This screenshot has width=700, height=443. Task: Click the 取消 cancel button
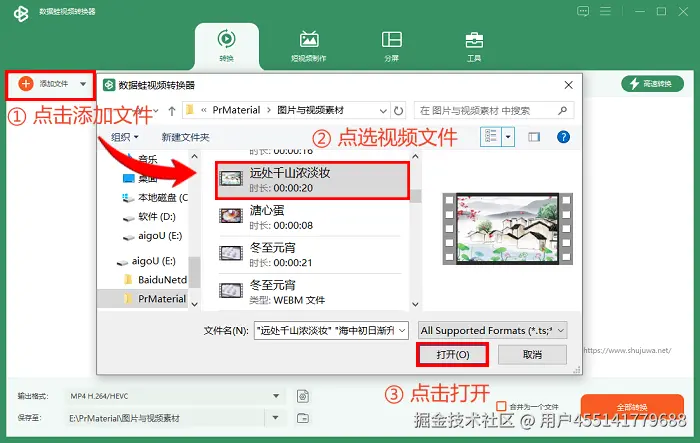[532, 355]
